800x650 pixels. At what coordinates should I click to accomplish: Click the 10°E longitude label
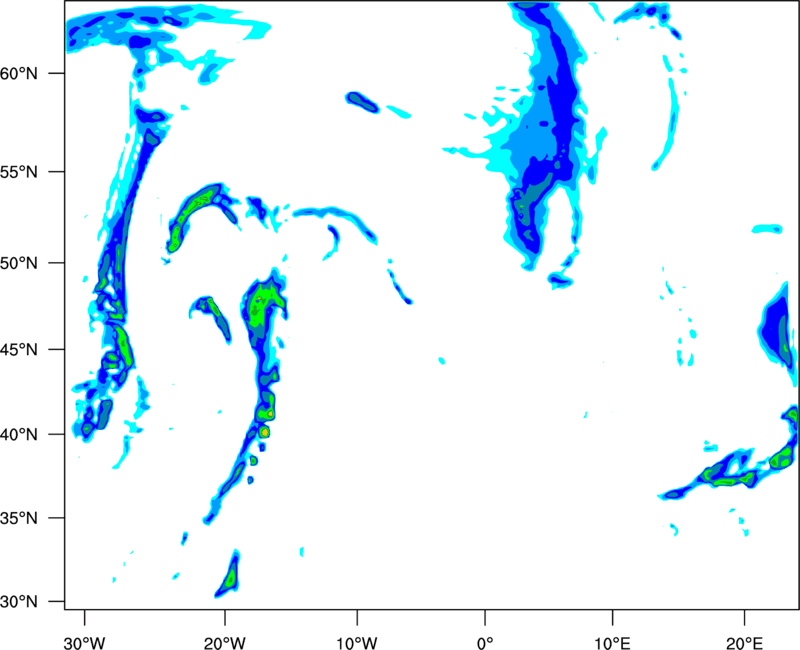(613, 643)
